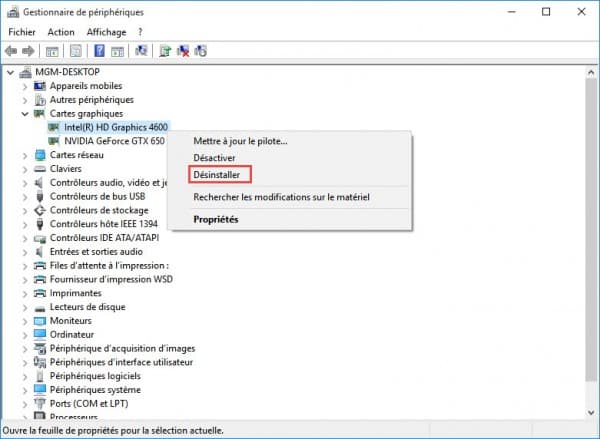Click Uninstall device red X icon
The height and width of the screenshot is (439, 600).
click(183, 51)
